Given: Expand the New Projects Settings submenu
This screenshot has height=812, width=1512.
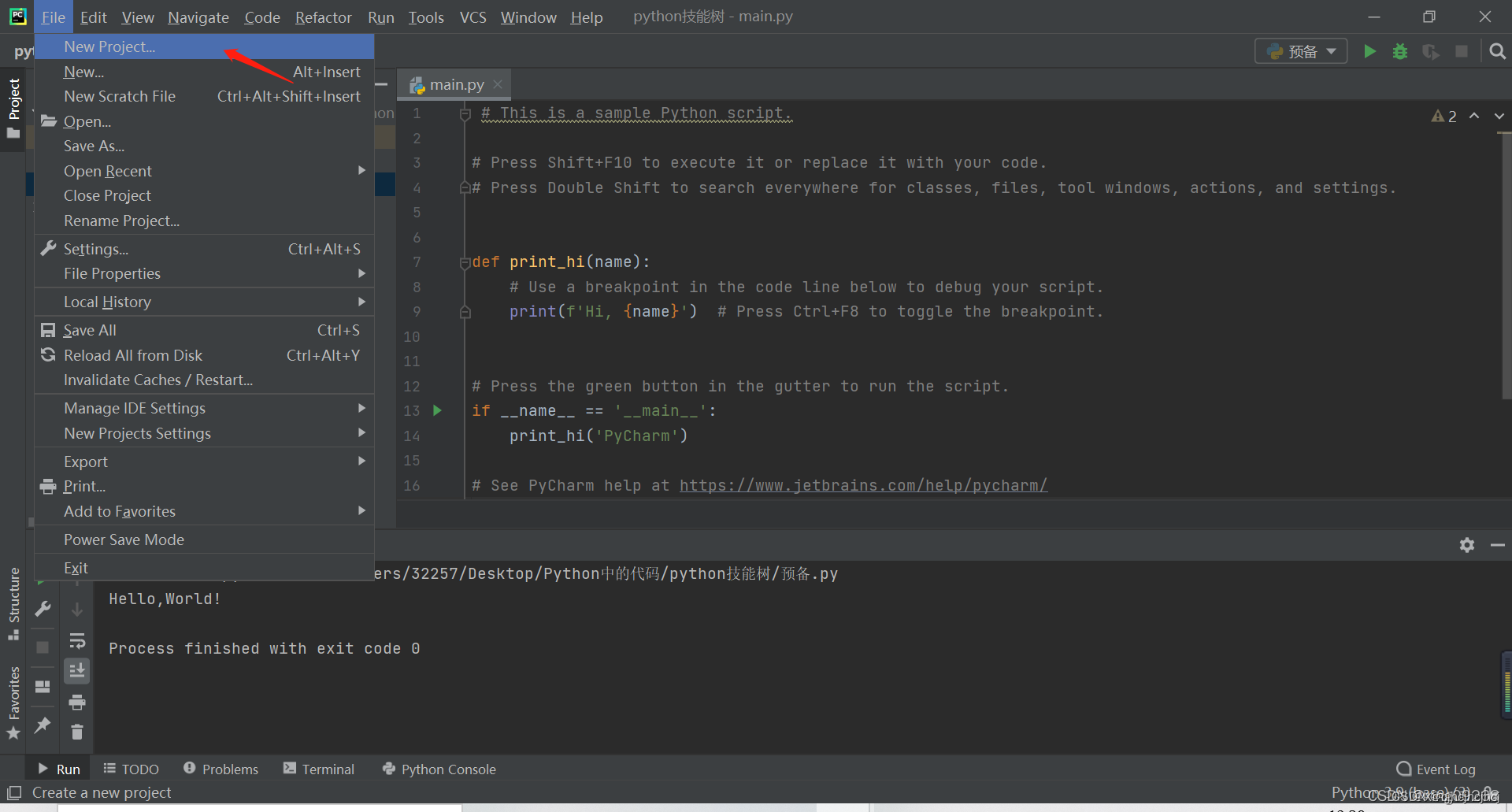Looking at the screenshot, I should click(x=204, y=433).
